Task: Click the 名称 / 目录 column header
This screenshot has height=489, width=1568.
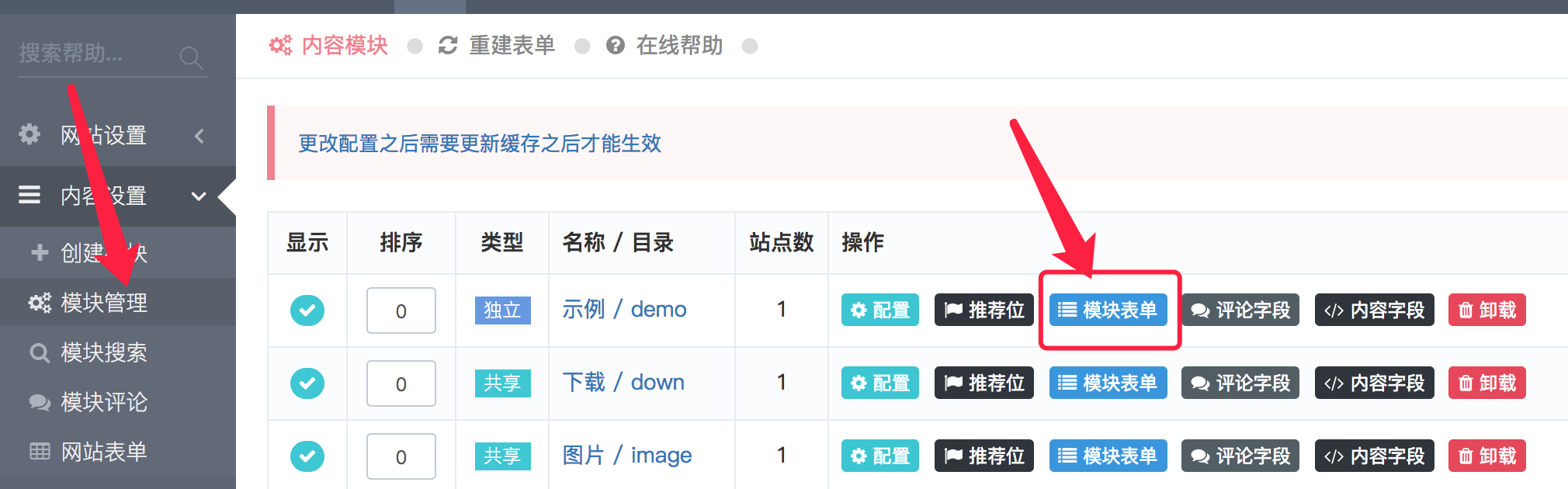Action: [618, 242]
